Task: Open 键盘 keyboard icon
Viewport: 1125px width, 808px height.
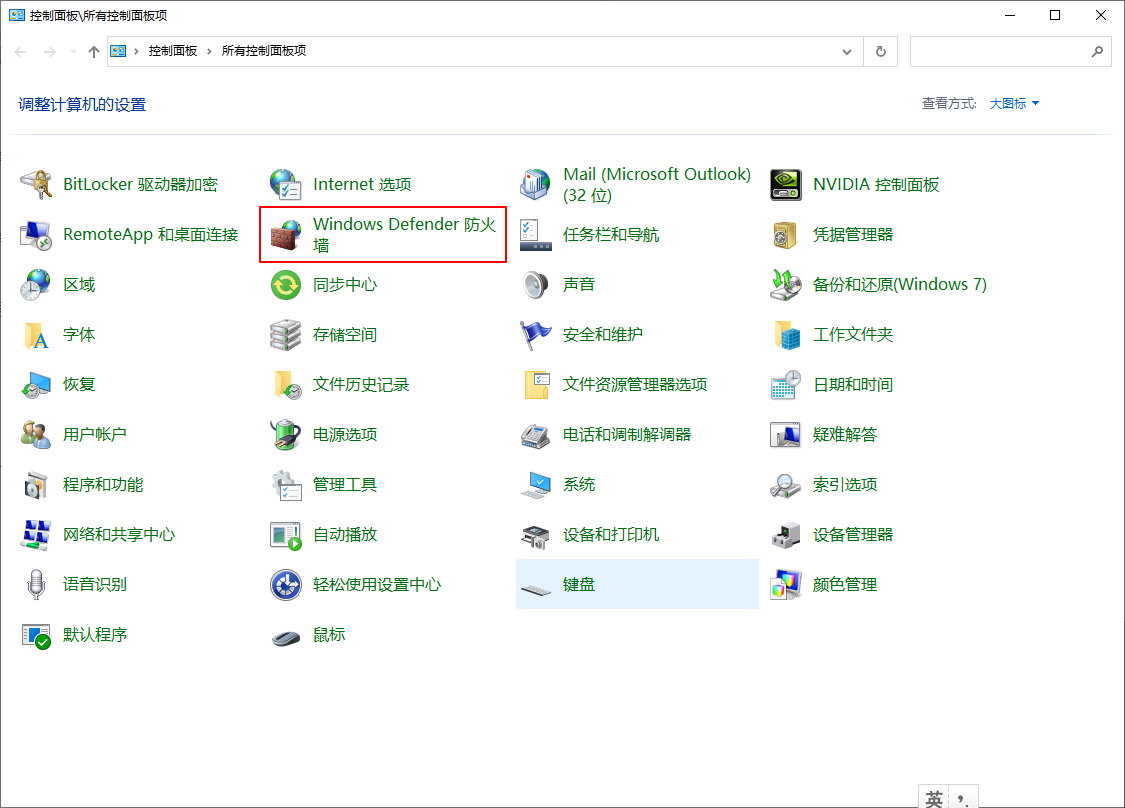Action: pos(535,590)
